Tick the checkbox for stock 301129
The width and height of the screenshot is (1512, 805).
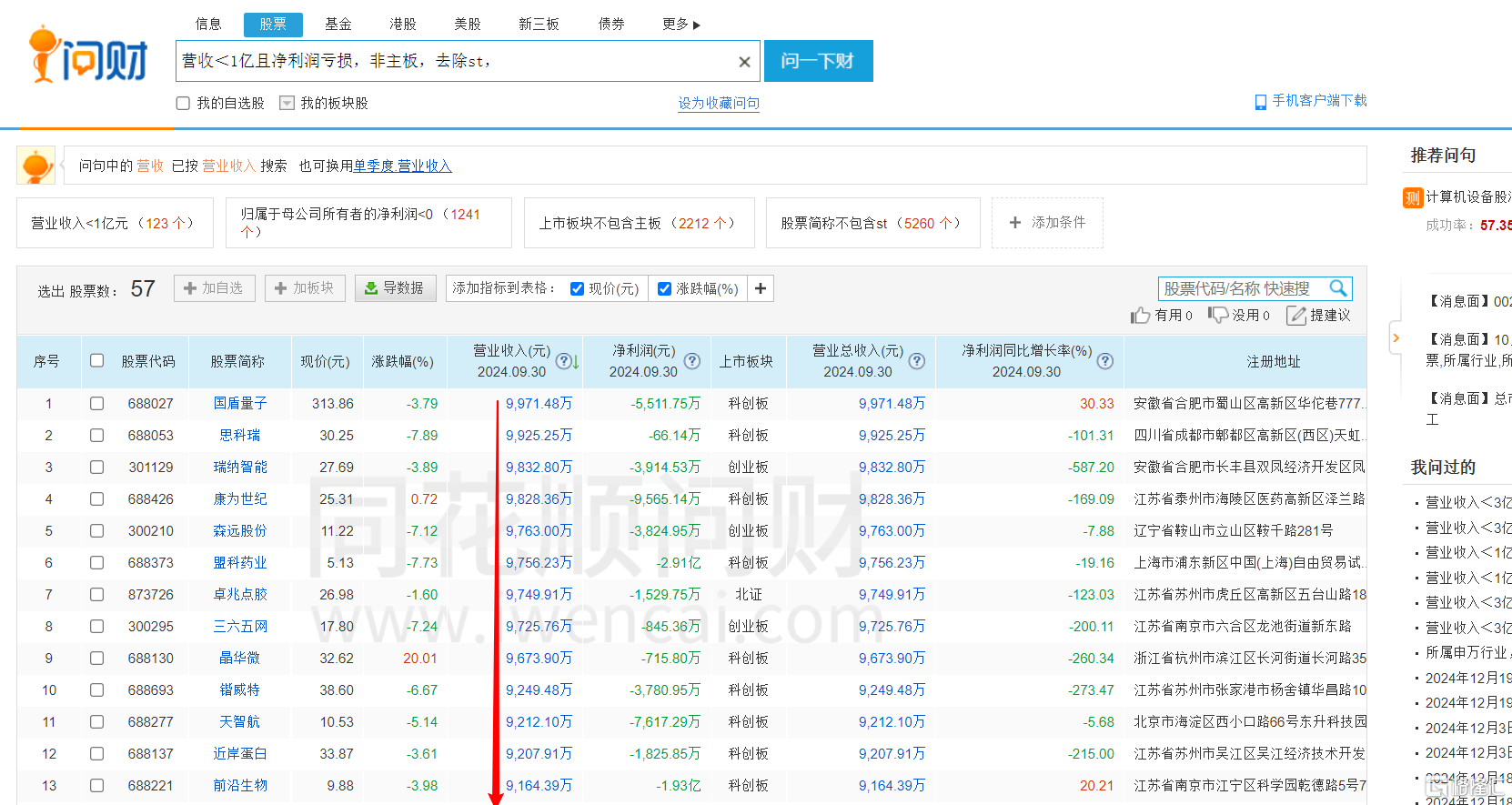tap(96, 468)
